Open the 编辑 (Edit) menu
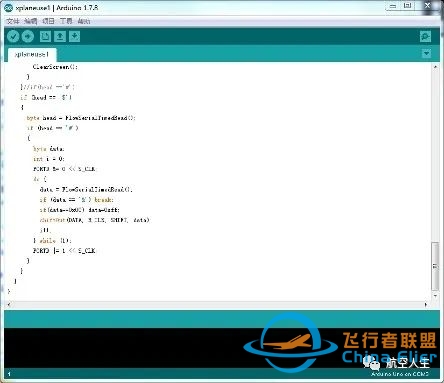Viewport: 444px width, 383px height. click(31, 21)
